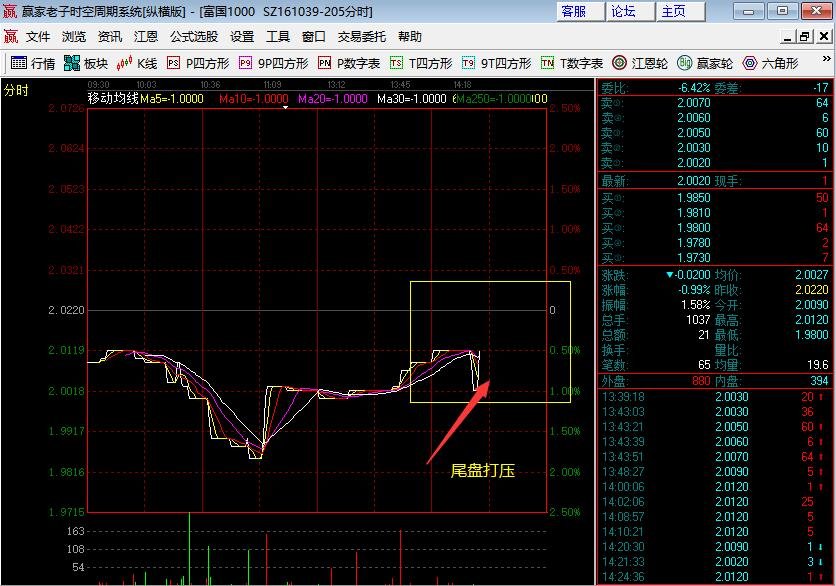Open the 板块 sector toolbar icon
Viewport: 836px width, 586px height.
[71, 63]
